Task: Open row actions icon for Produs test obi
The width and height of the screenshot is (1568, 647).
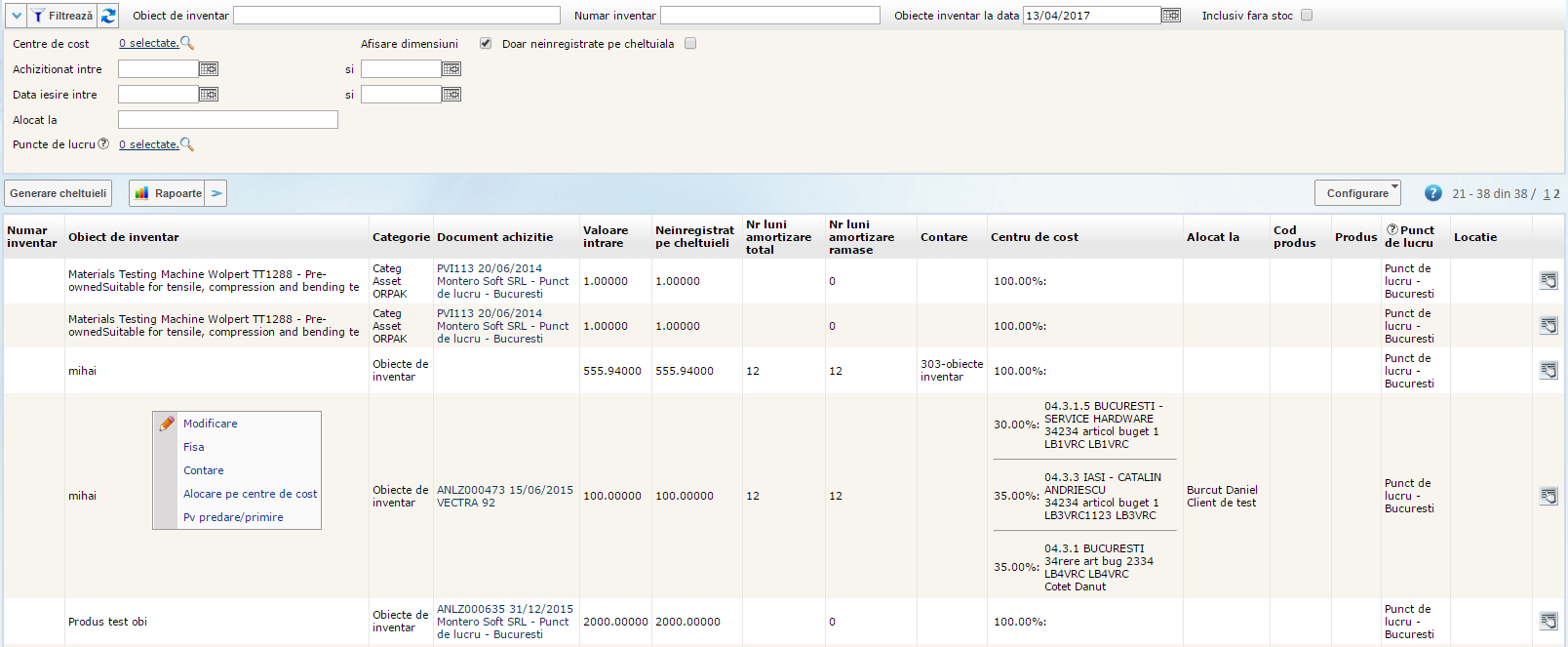Action: coord(1548,621)
